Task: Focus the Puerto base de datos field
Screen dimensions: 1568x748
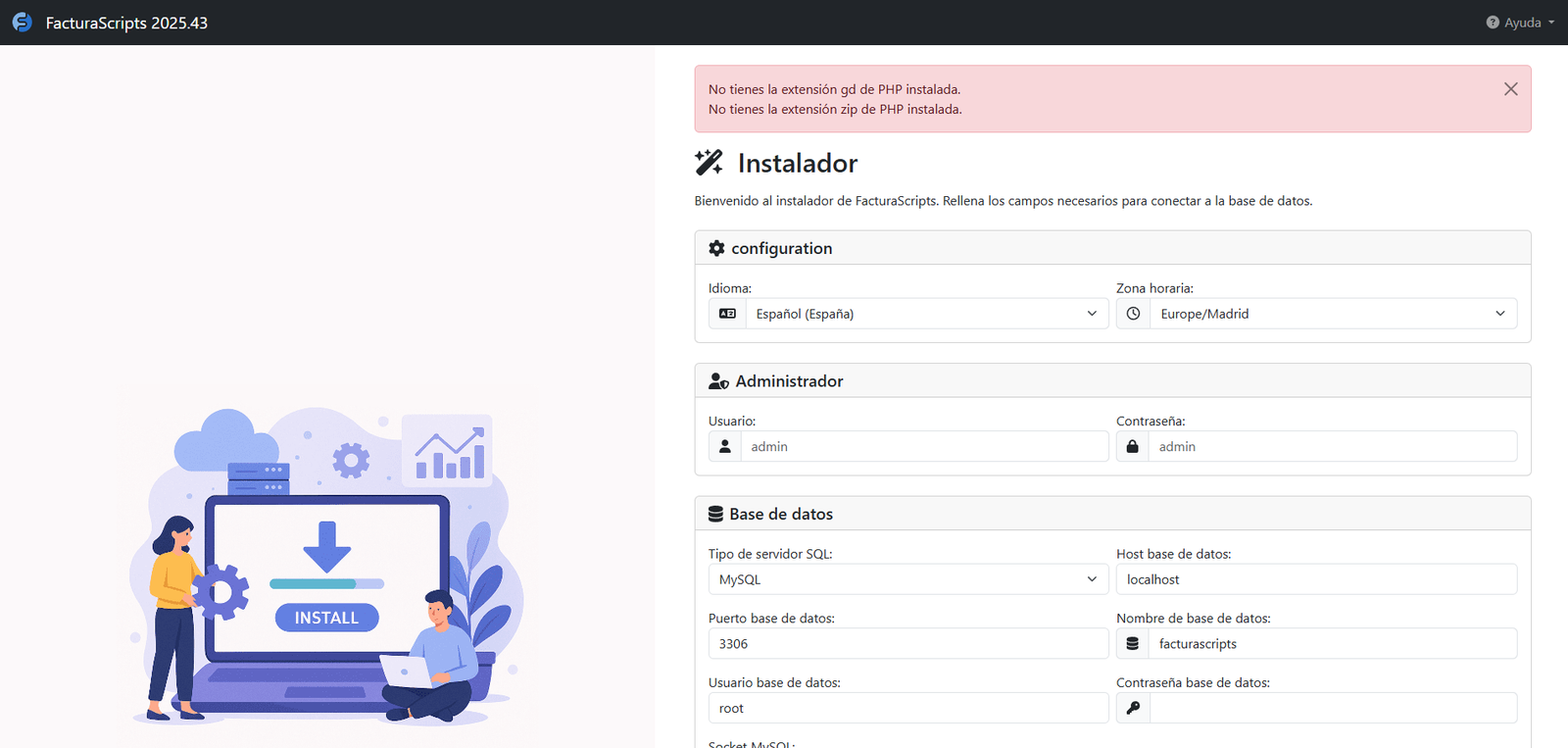Action: (908, 644)
